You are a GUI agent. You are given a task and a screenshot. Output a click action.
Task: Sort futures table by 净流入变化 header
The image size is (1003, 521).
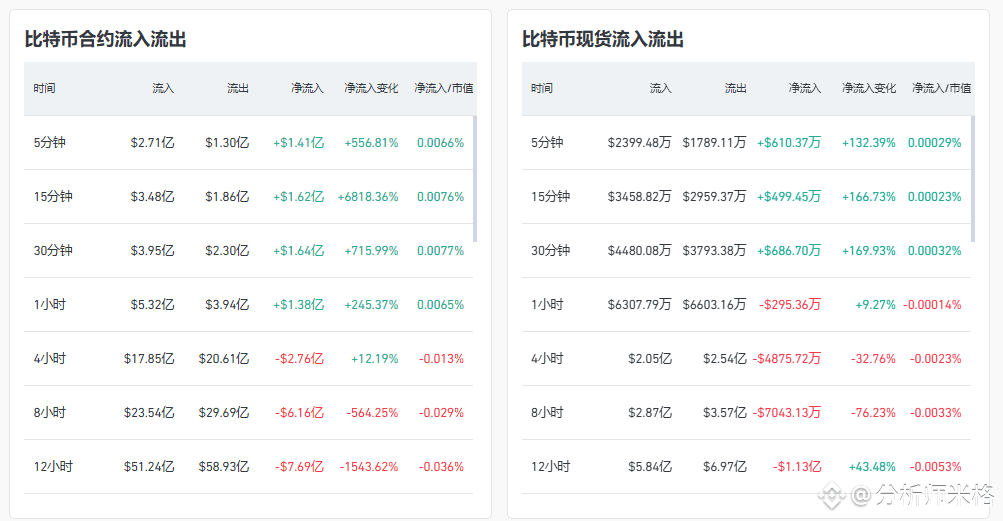[371, 88]
